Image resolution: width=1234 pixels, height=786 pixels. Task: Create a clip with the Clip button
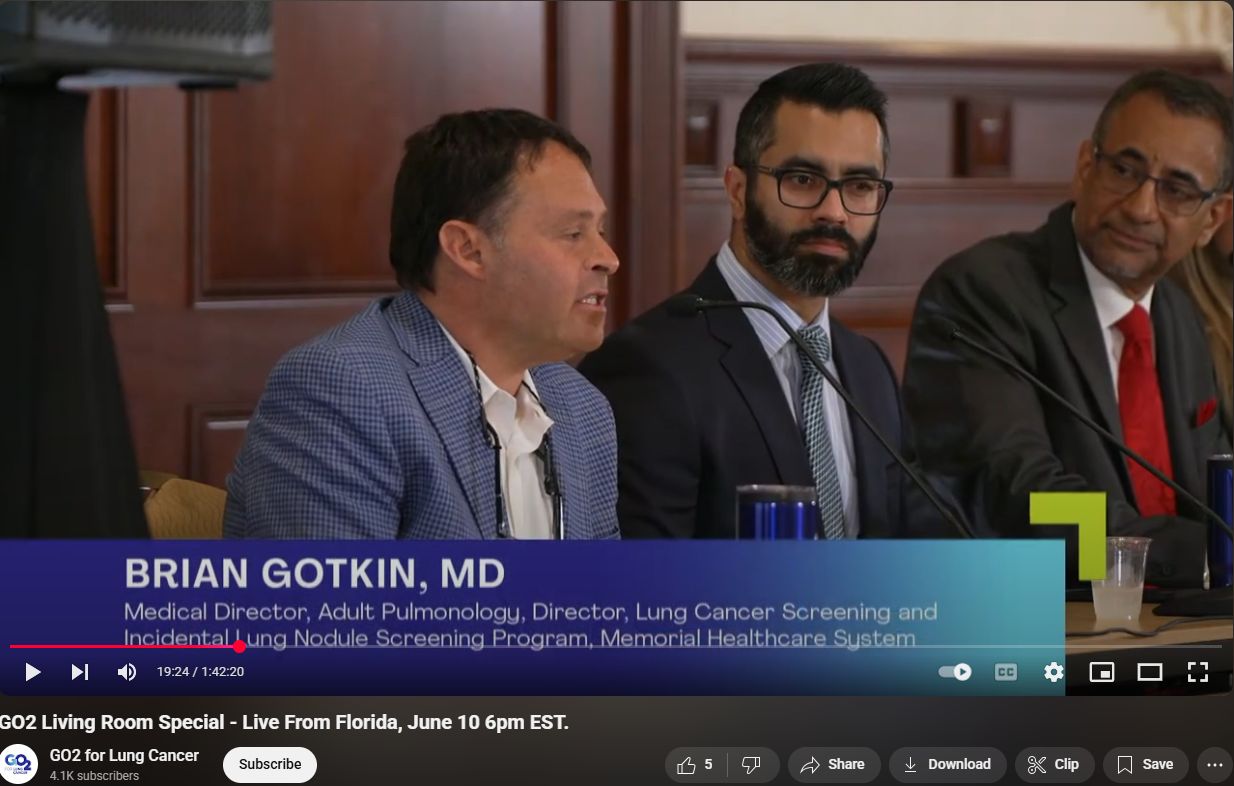tap(1054, 764)
